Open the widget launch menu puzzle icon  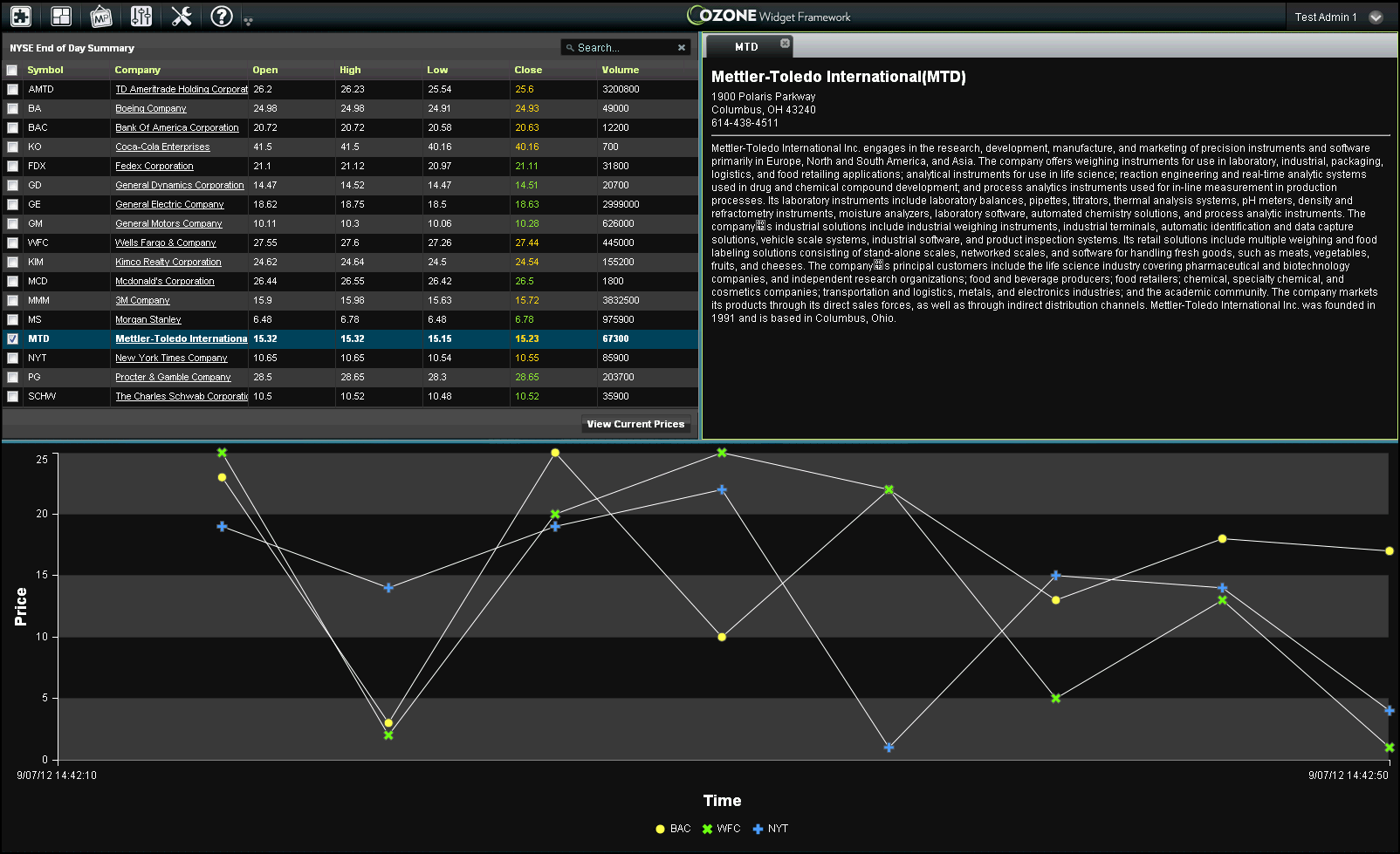[21, 16]
